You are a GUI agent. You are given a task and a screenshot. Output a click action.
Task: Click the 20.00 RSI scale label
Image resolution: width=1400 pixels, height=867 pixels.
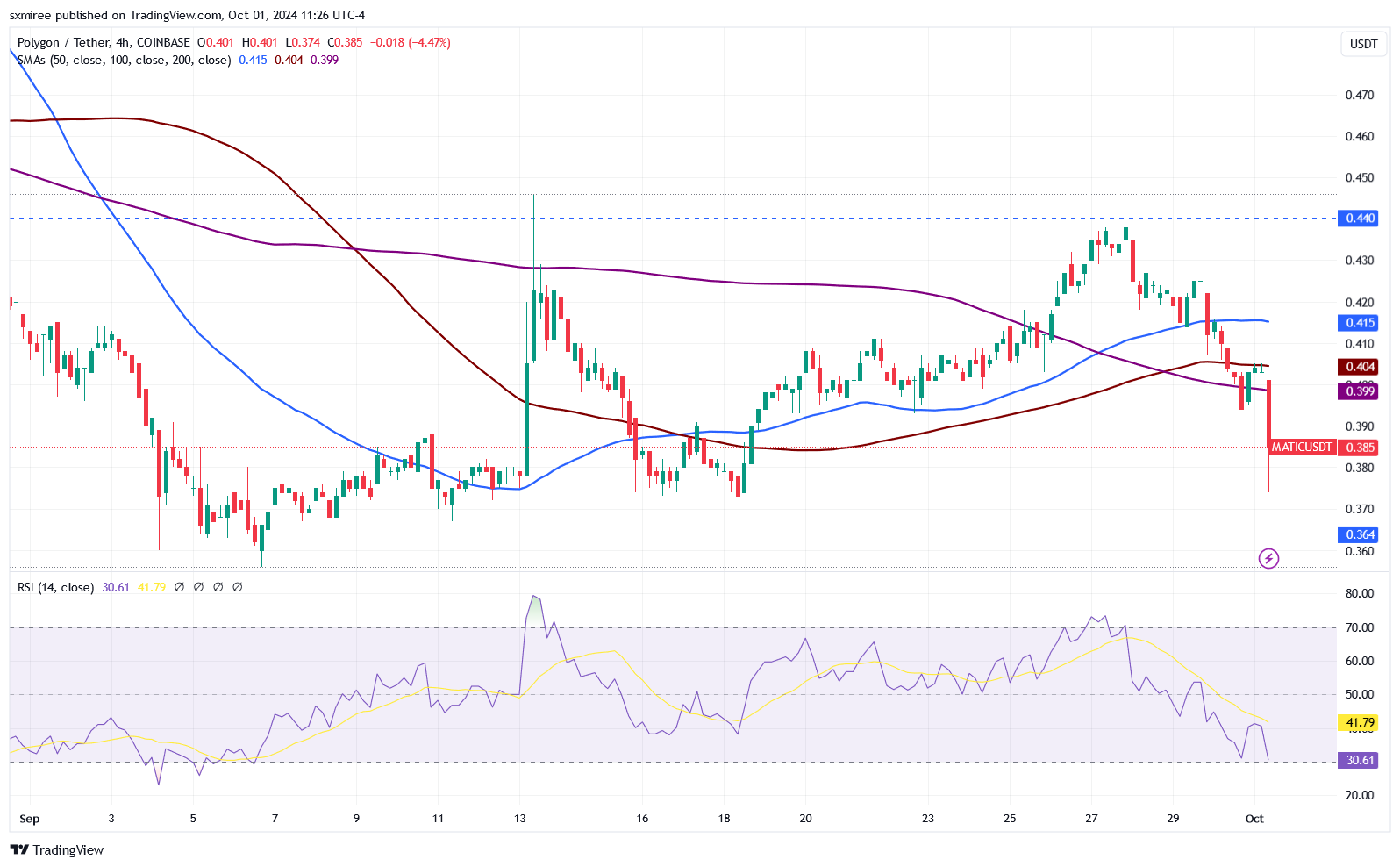click(1360, 795)
